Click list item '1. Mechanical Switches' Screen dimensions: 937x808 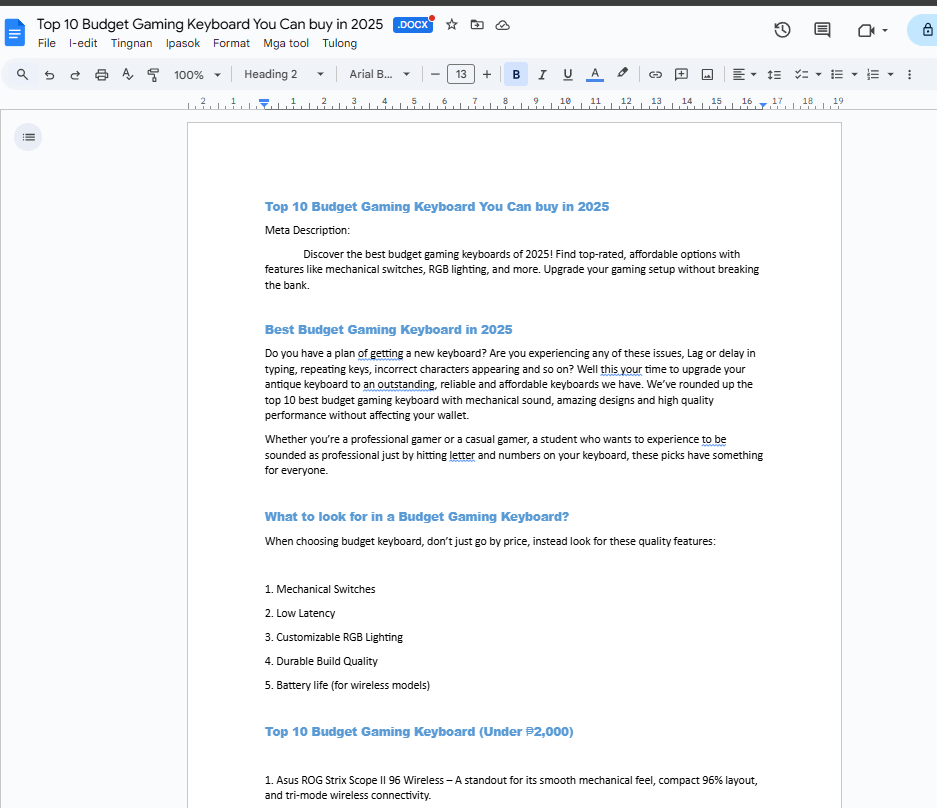[320, 589]
